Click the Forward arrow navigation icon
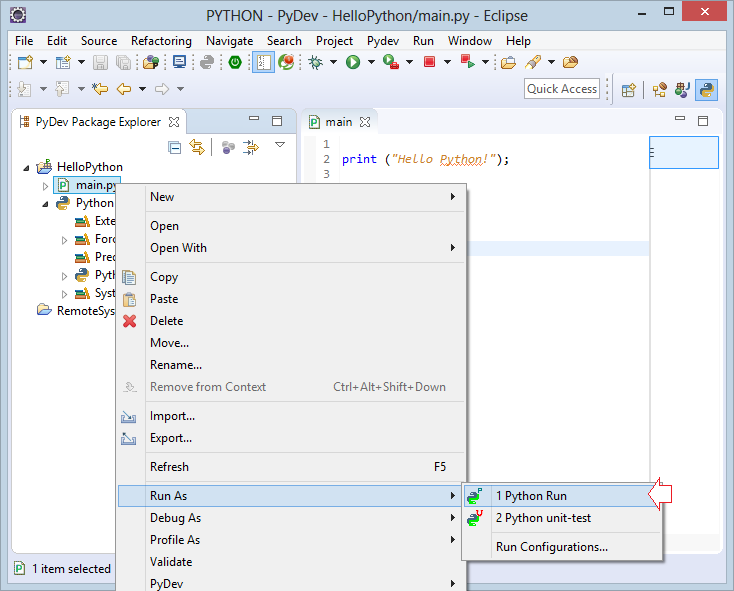This screenshot has height=591, width=734. pos(161,88)
